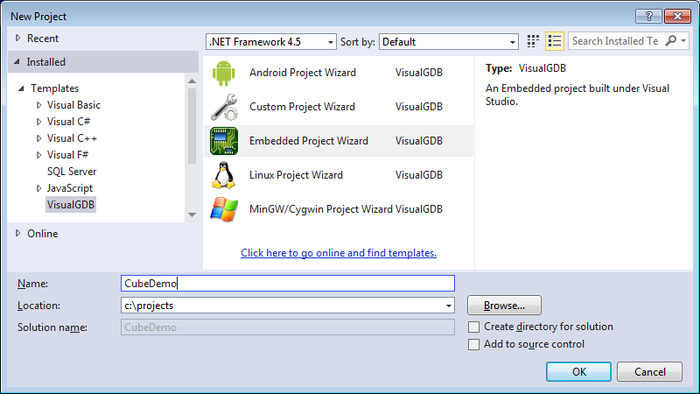Click the Cancel button
The height and width of the screenshot is (394, 700).
[650, 372]
